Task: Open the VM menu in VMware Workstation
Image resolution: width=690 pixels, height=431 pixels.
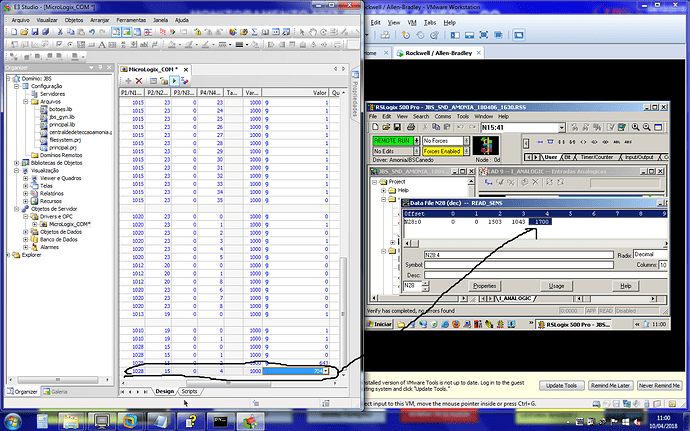Action: click(x=411, y=22)
